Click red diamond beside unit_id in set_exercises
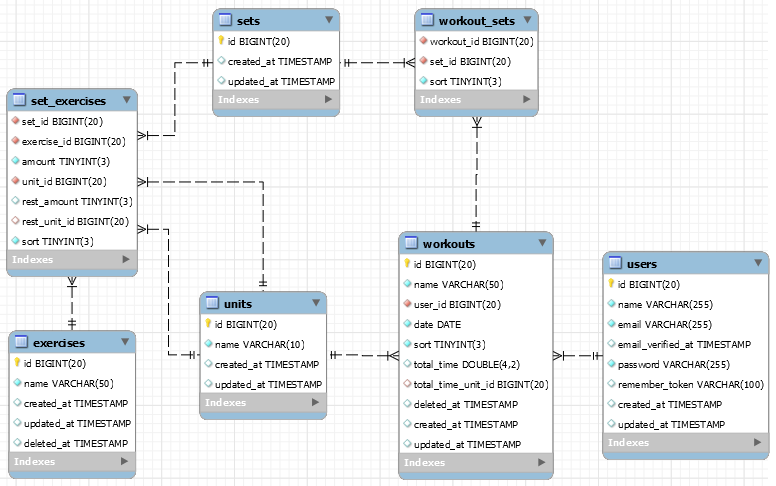The width and height of the screenshot is (776, 486). coord(15,181)
